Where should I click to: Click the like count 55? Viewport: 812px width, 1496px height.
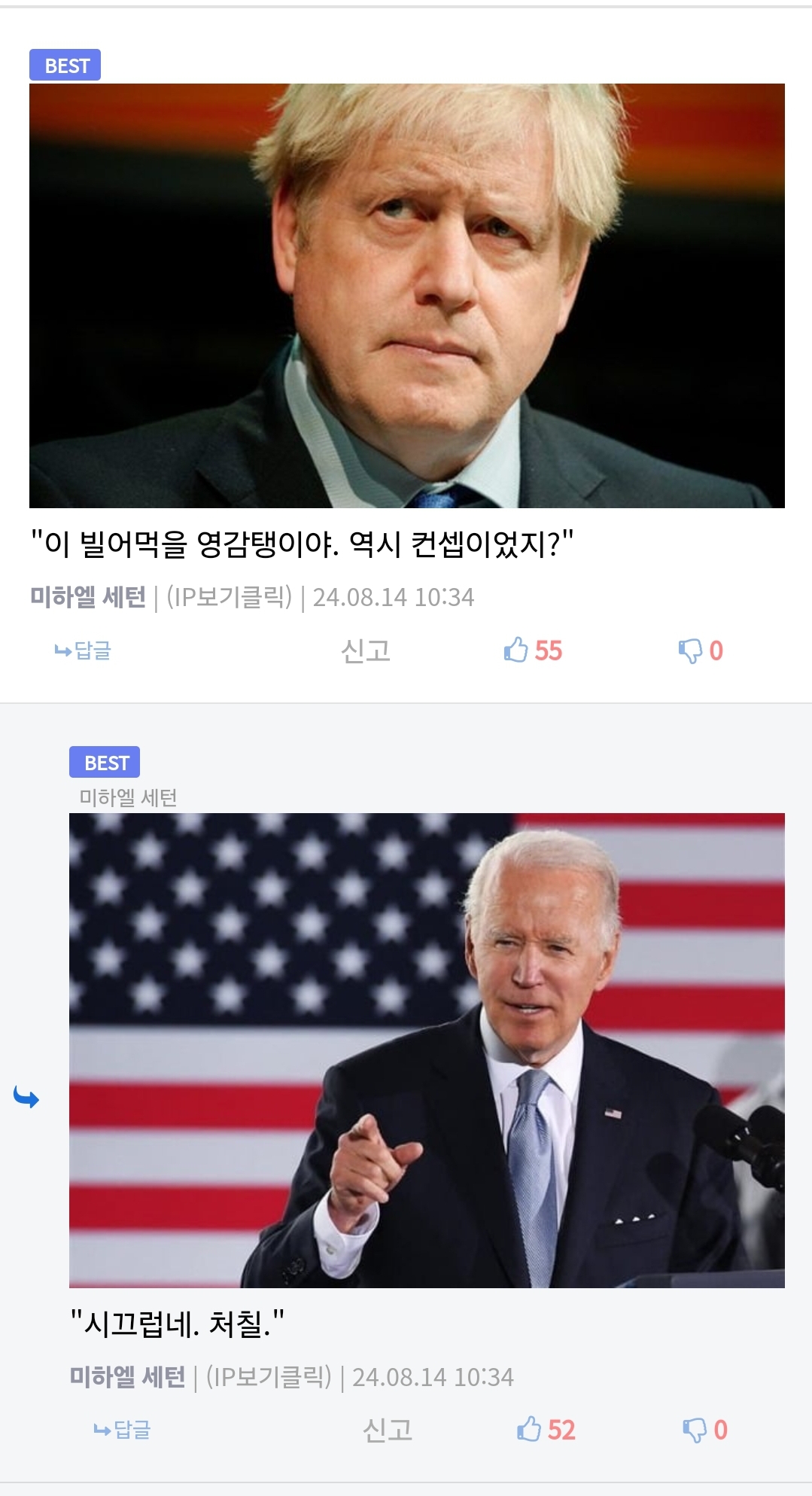[549, 651]
